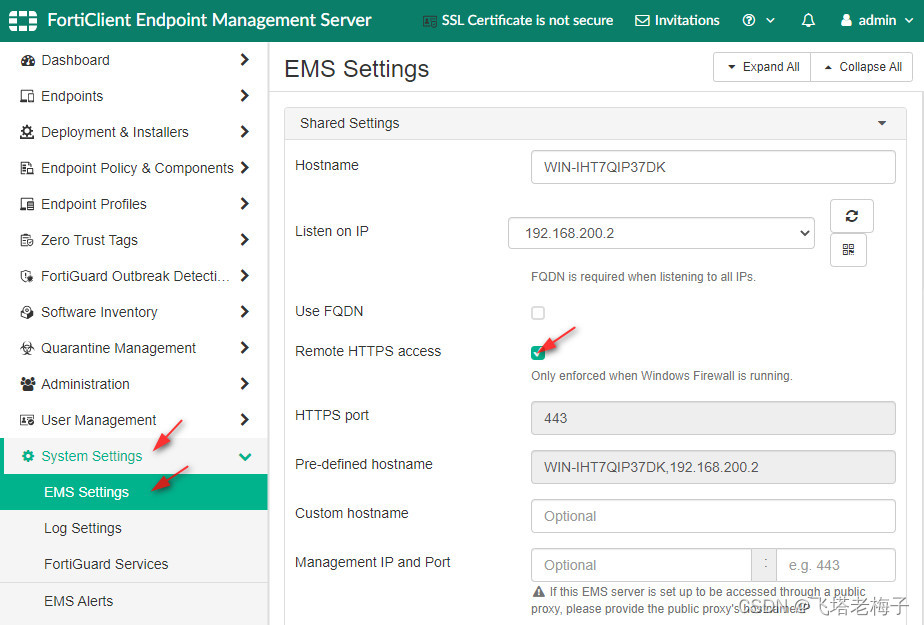Open the admin account dropdown arrow
Viewport: 924px width, 625px height.
(909, 21)
